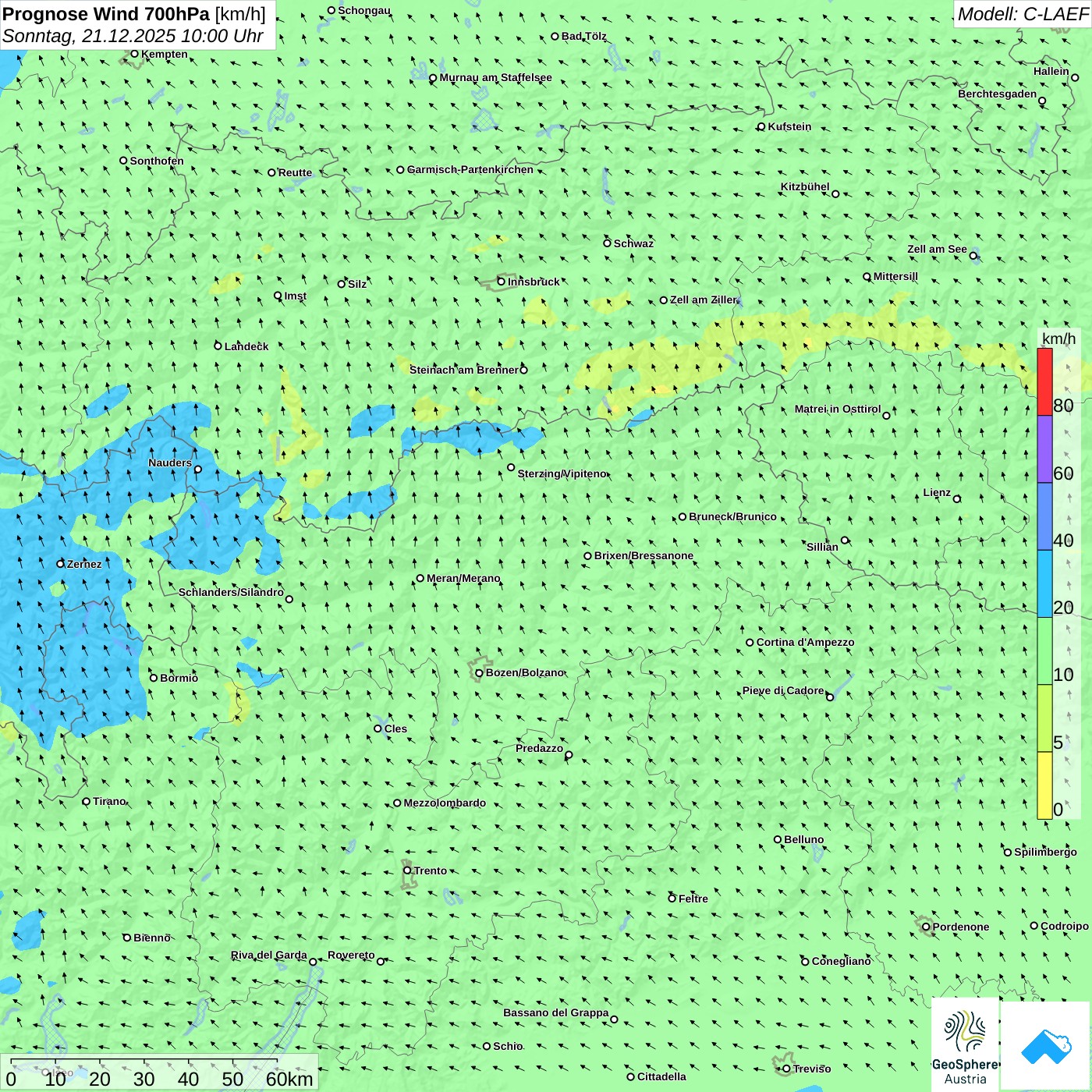Image resolution: width=1092 pixels, height=1092 pixels.
Task: Click the light blue 20 km/h legend band
Action: [1044, 584]
